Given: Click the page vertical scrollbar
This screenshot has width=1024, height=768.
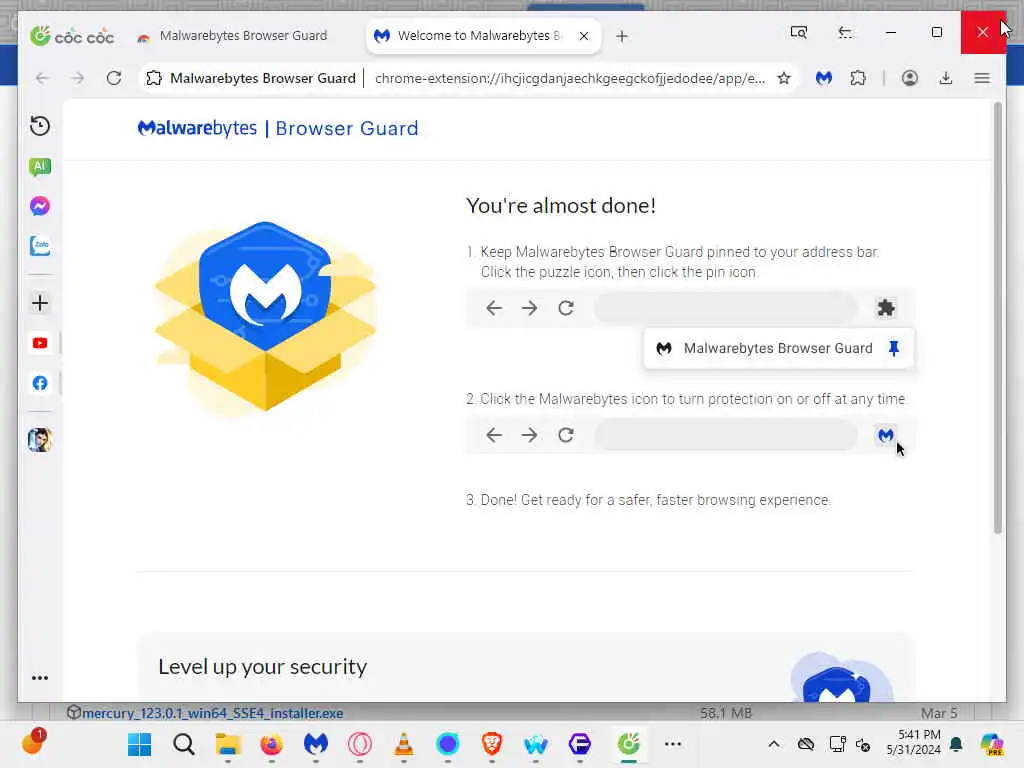Looking at the screenshot, I should point(997,318).
